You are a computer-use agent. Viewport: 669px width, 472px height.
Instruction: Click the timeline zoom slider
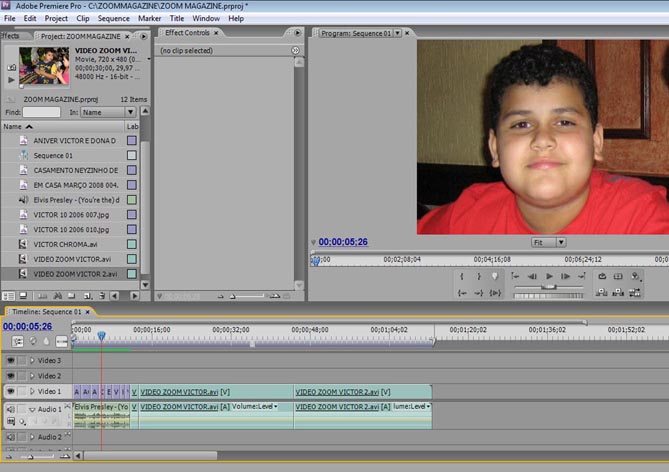[30, 457]
